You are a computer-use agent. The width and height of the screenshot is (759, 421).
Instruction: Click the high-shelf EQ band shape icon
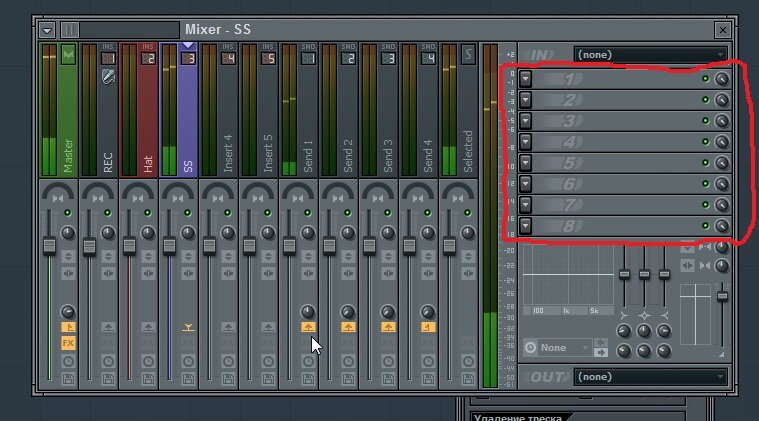click(664, 316)
